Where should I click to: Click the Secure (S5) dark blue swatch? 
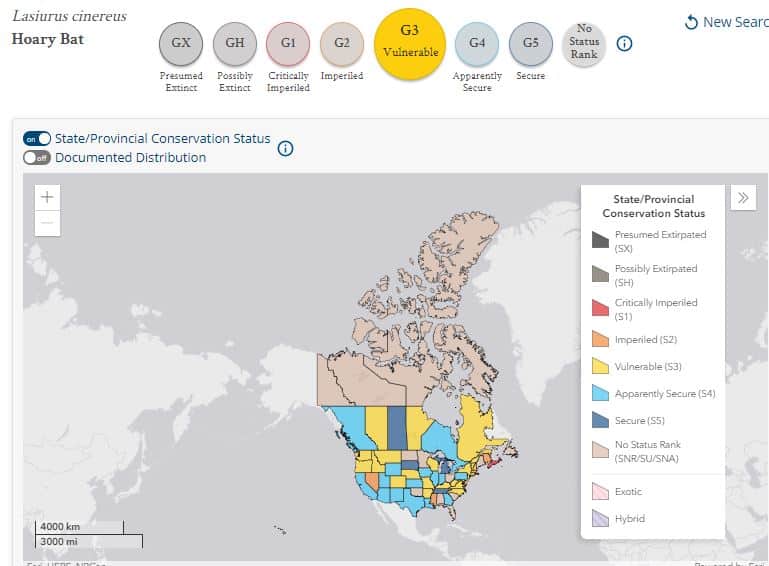(x=600, y=420)
